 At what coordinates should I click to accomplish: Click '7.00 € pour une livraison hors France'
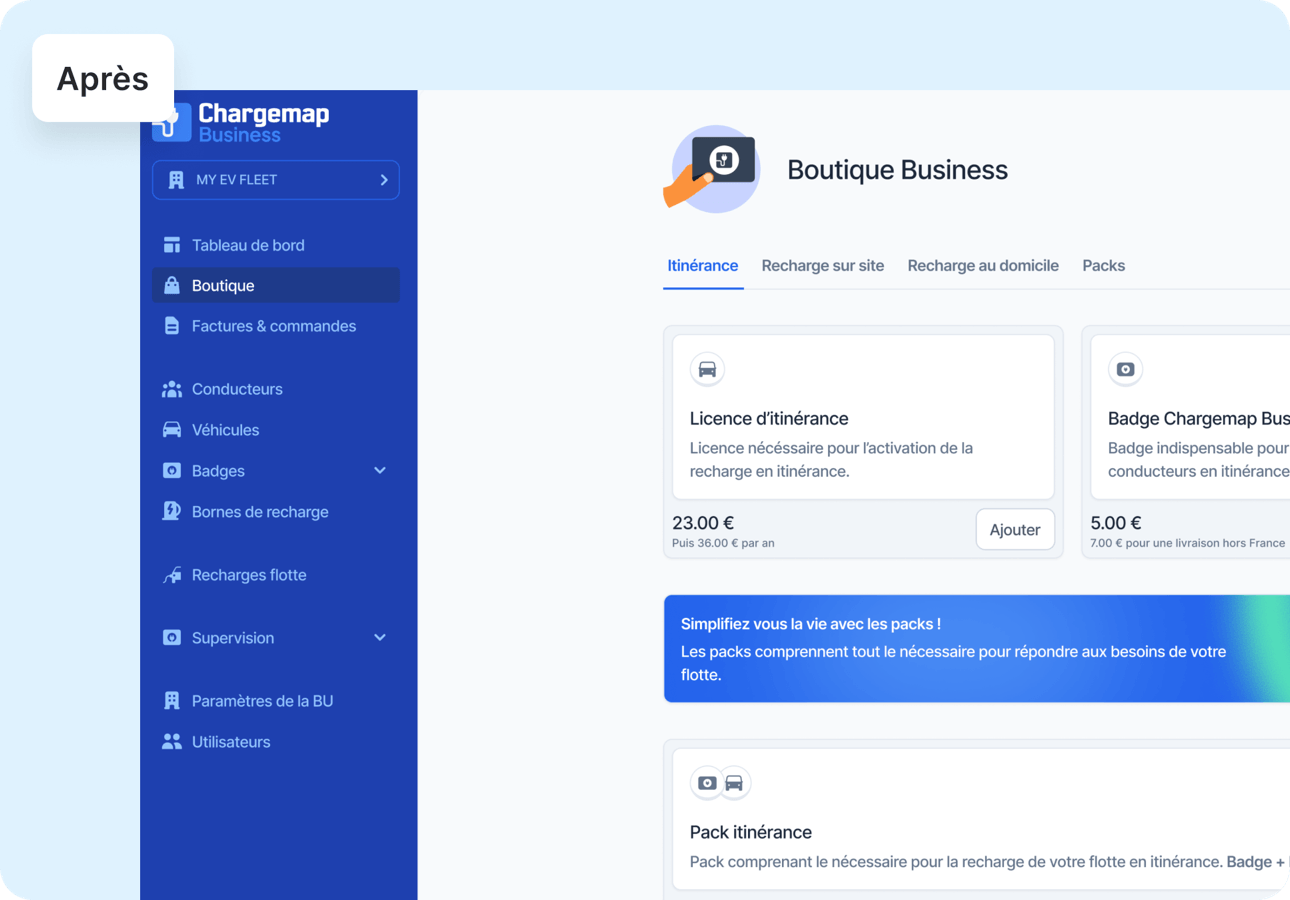tap(1188, 543)
